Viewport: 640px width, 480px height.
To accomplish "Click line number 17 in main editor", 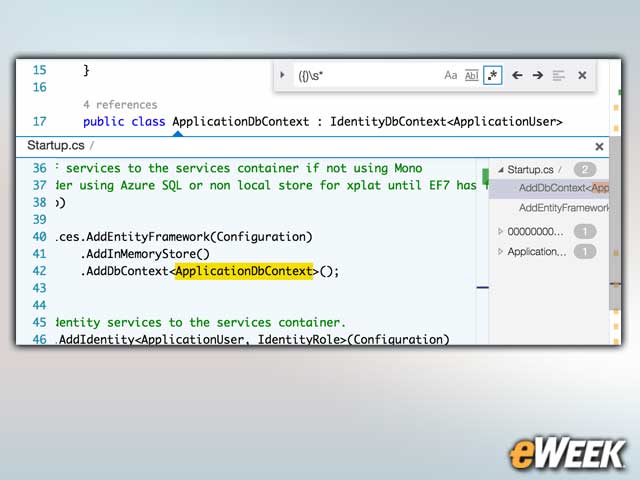I will [40, 122].
